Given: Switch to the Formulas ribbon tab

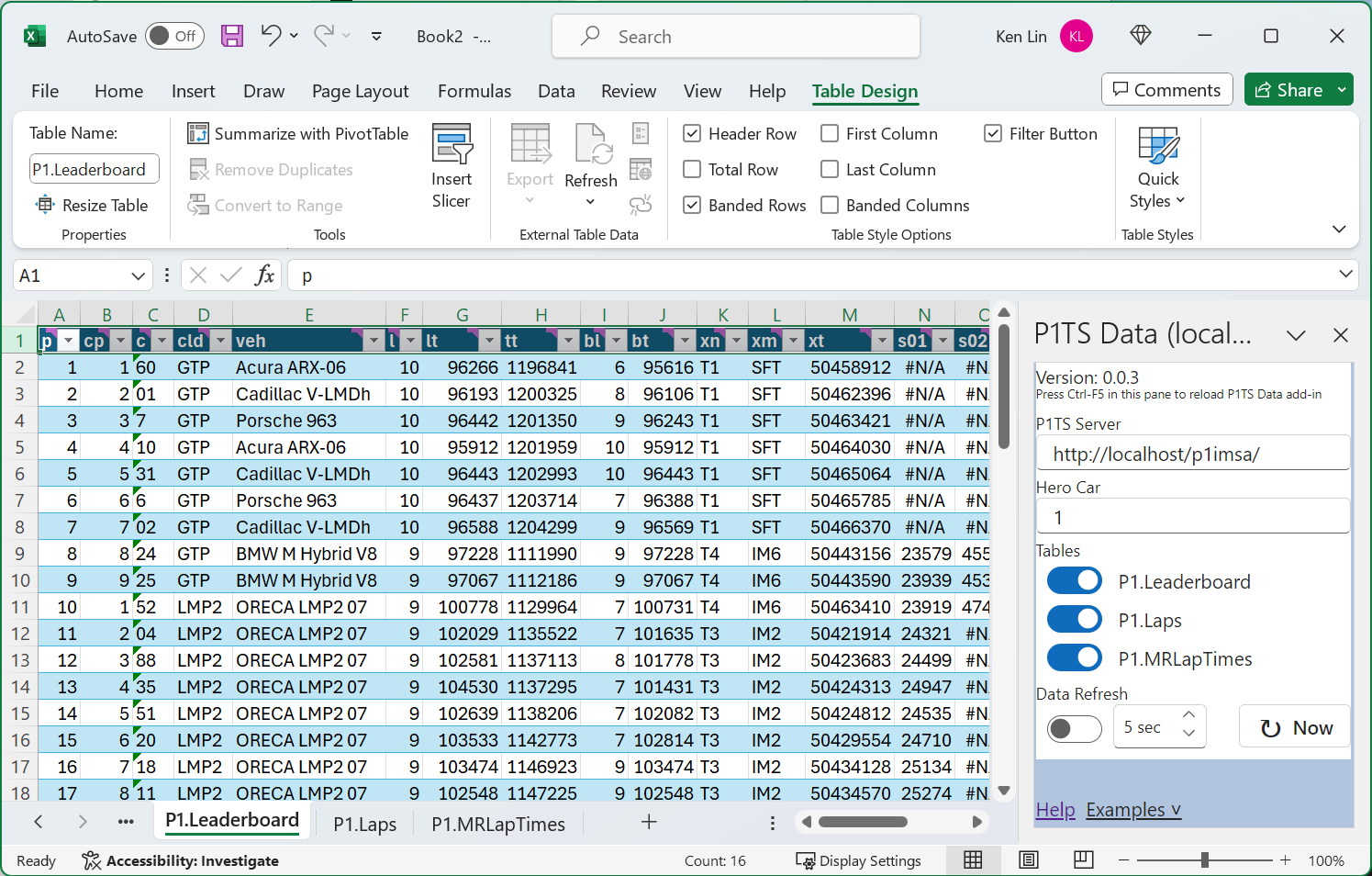Looking at the screenshot, I should tap(474, 91).
